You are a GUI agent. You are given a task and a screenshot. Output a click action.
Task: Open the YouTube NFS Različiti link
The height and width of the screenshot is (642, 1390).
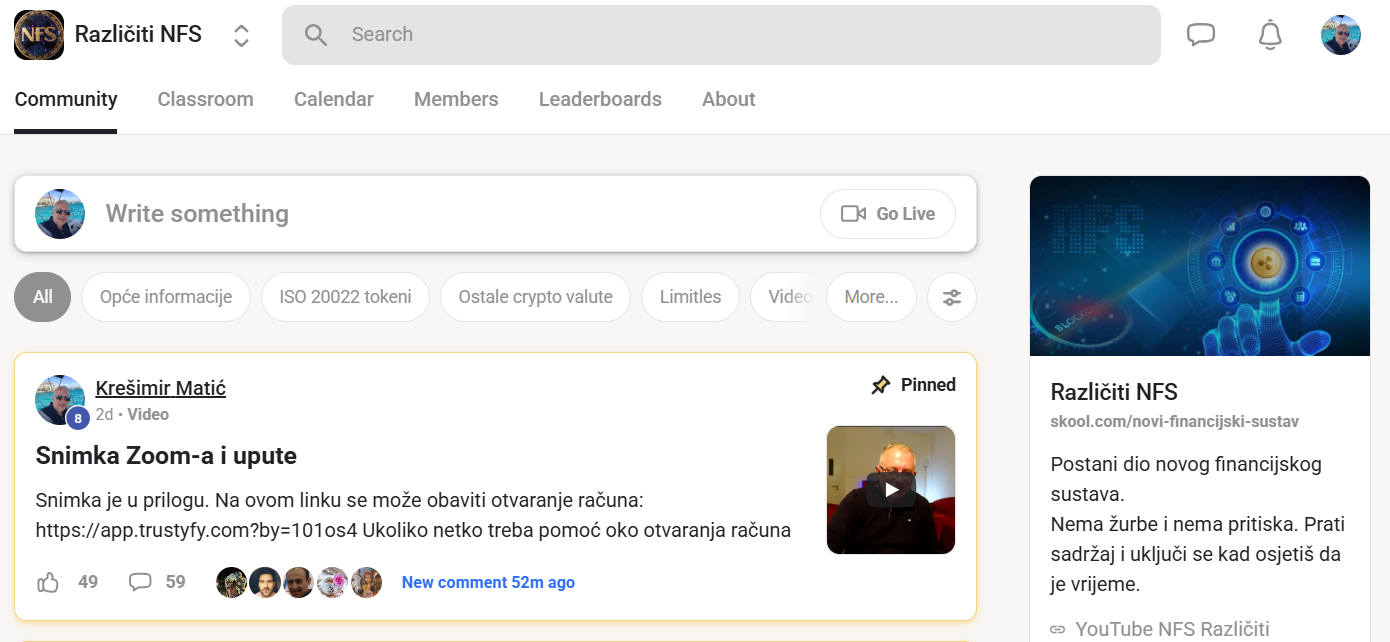[1171, 629]
